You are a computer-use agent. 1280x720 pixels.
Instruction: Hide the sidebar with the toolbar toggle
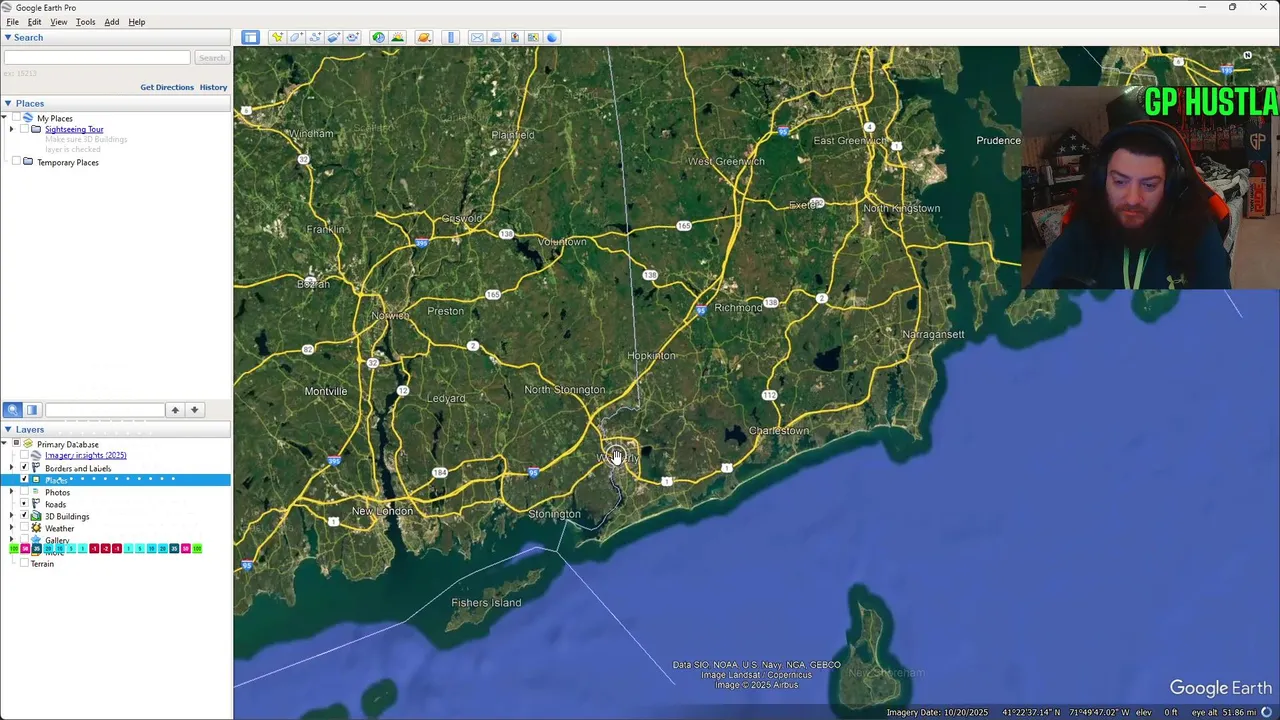point(250,37)
